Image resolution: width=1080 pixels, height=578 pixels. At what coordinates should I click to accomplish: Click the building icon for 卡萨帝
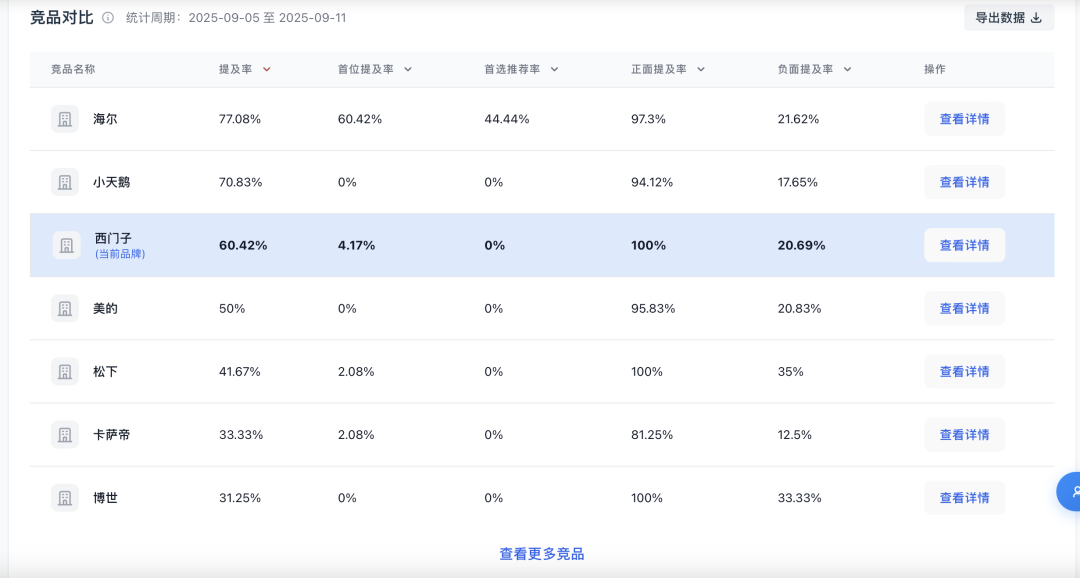[x=65, y=435]
